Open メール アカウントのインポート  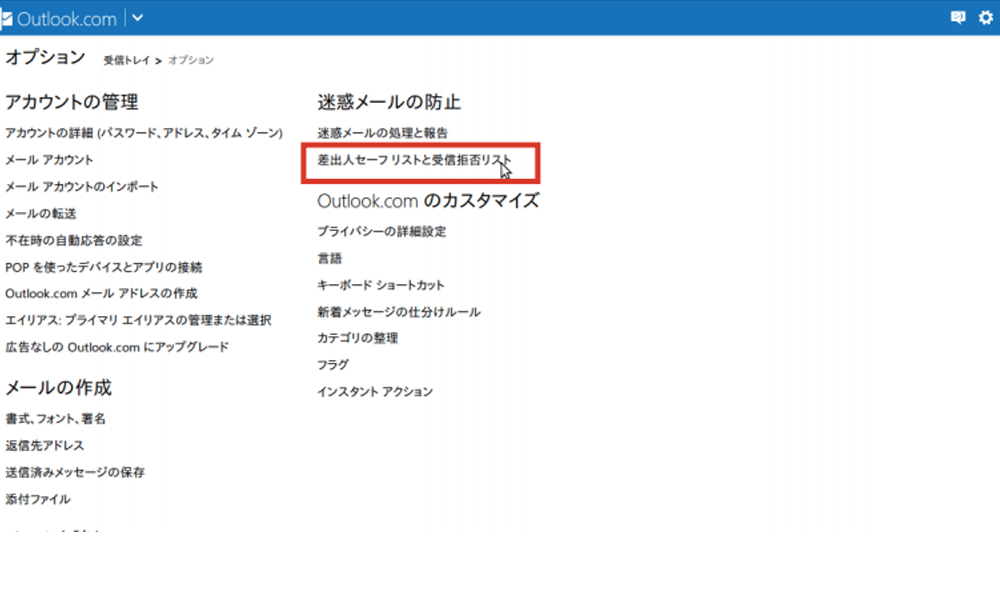pos(82,186)
